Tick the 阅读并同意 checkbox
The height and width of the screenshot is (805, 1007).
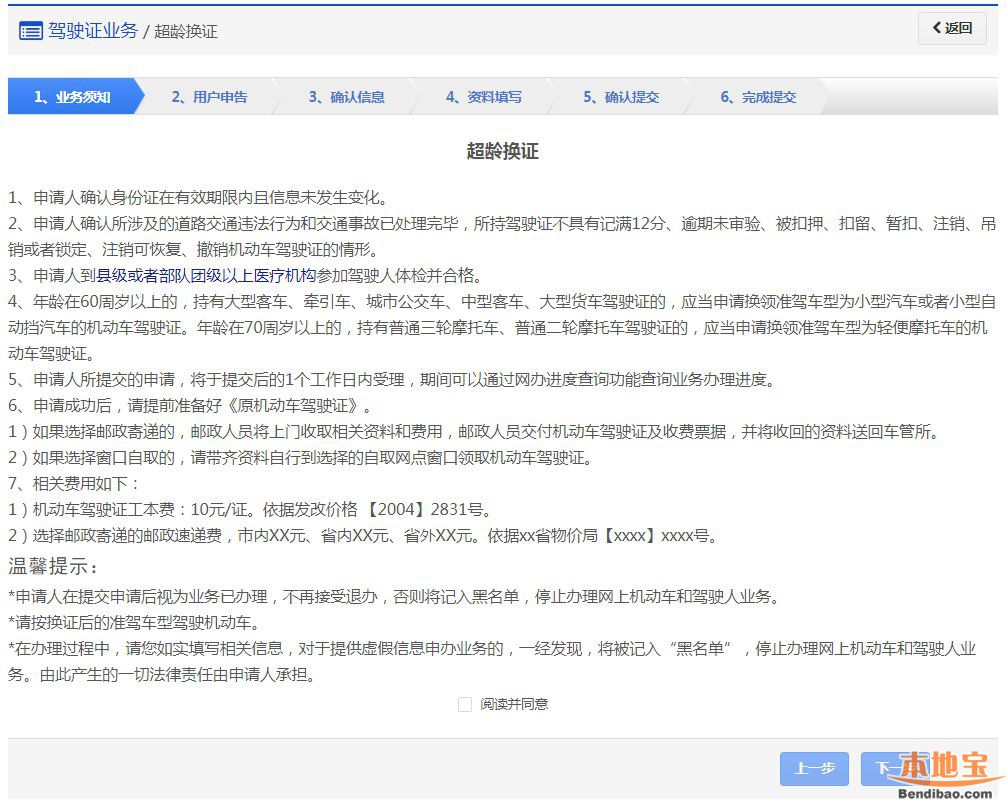pos(464,704)
